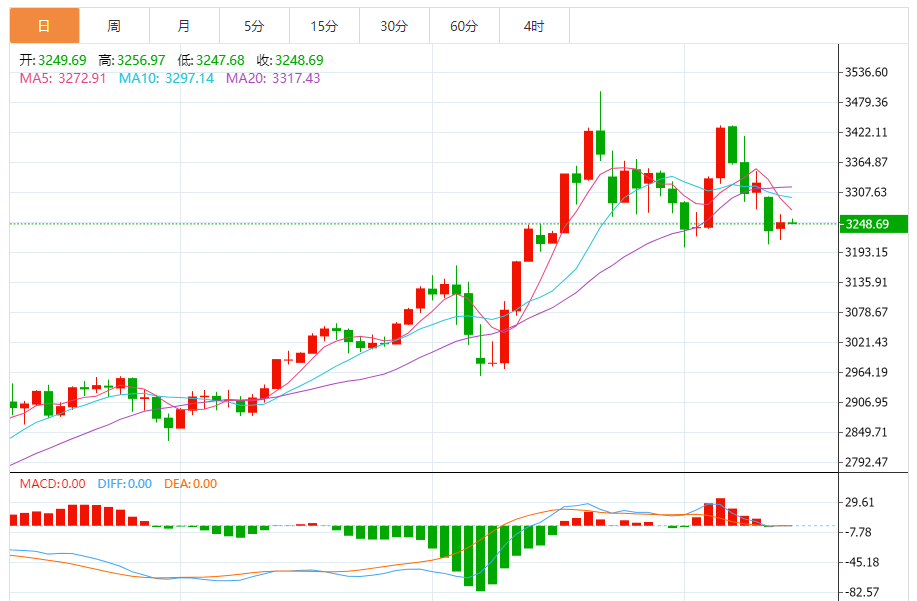
Task: Click the 2964.19 price axis label
Action: 866,372
